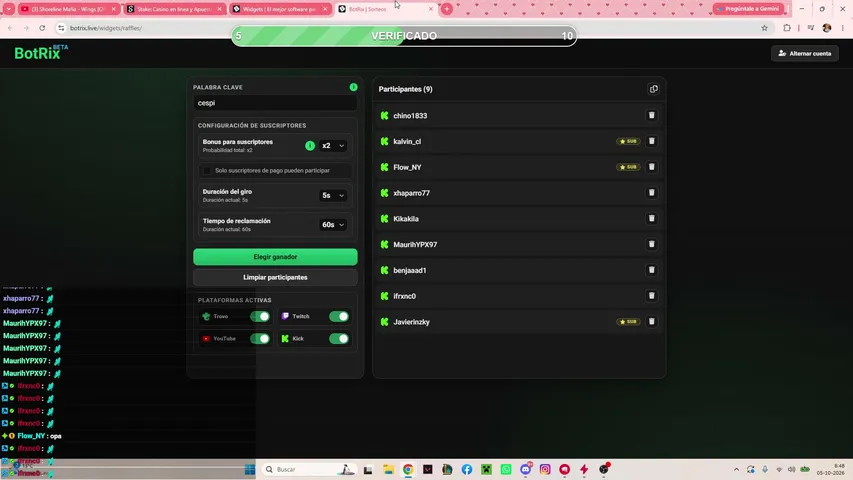The image size is (853, 480).
Task: Open a new browser tab
Action: pyautogui.click(x=447, y=9)
